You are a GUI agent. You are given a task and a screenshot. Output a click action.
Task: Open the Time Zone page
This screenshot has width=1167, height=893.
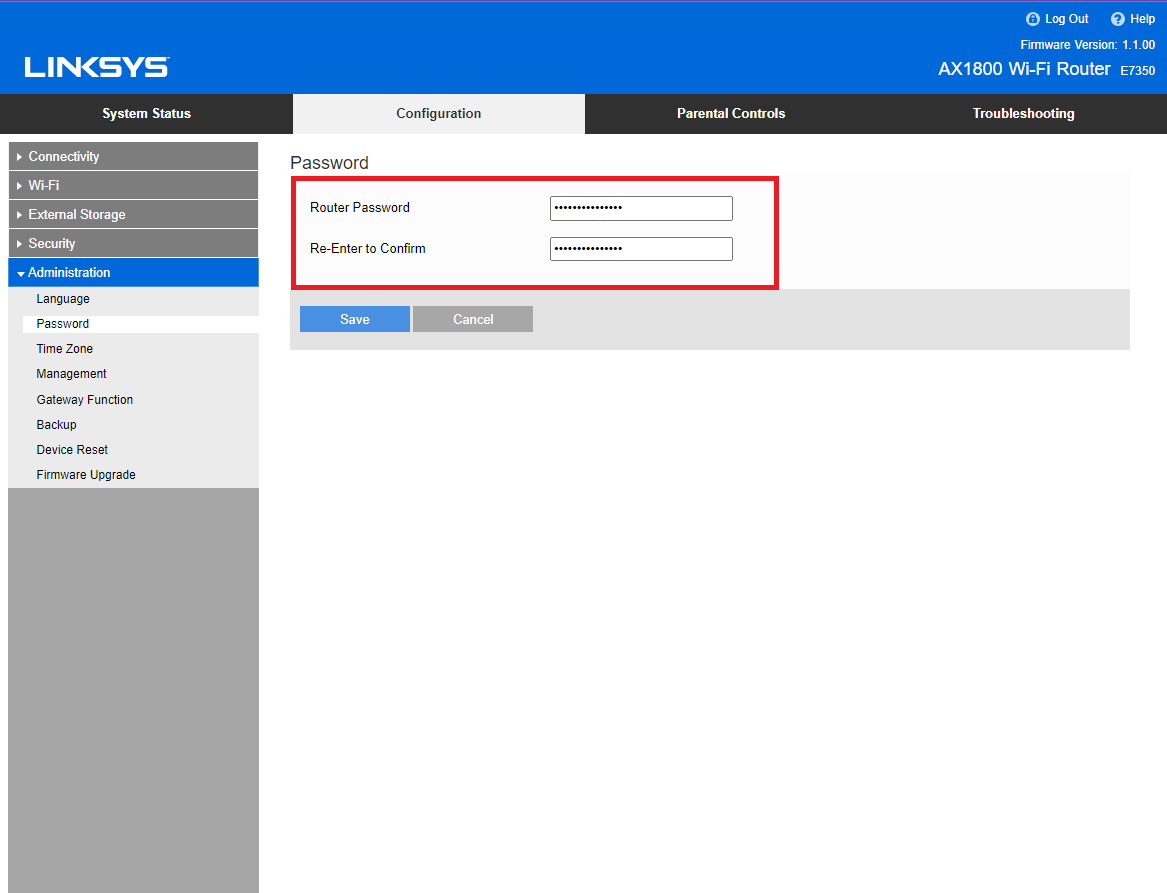(65, 348)
